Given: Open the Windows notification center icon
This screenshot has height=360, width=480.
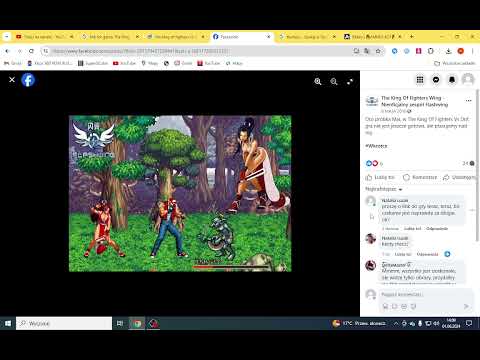Looking at the screenshot, I should [x=469, y=323].
